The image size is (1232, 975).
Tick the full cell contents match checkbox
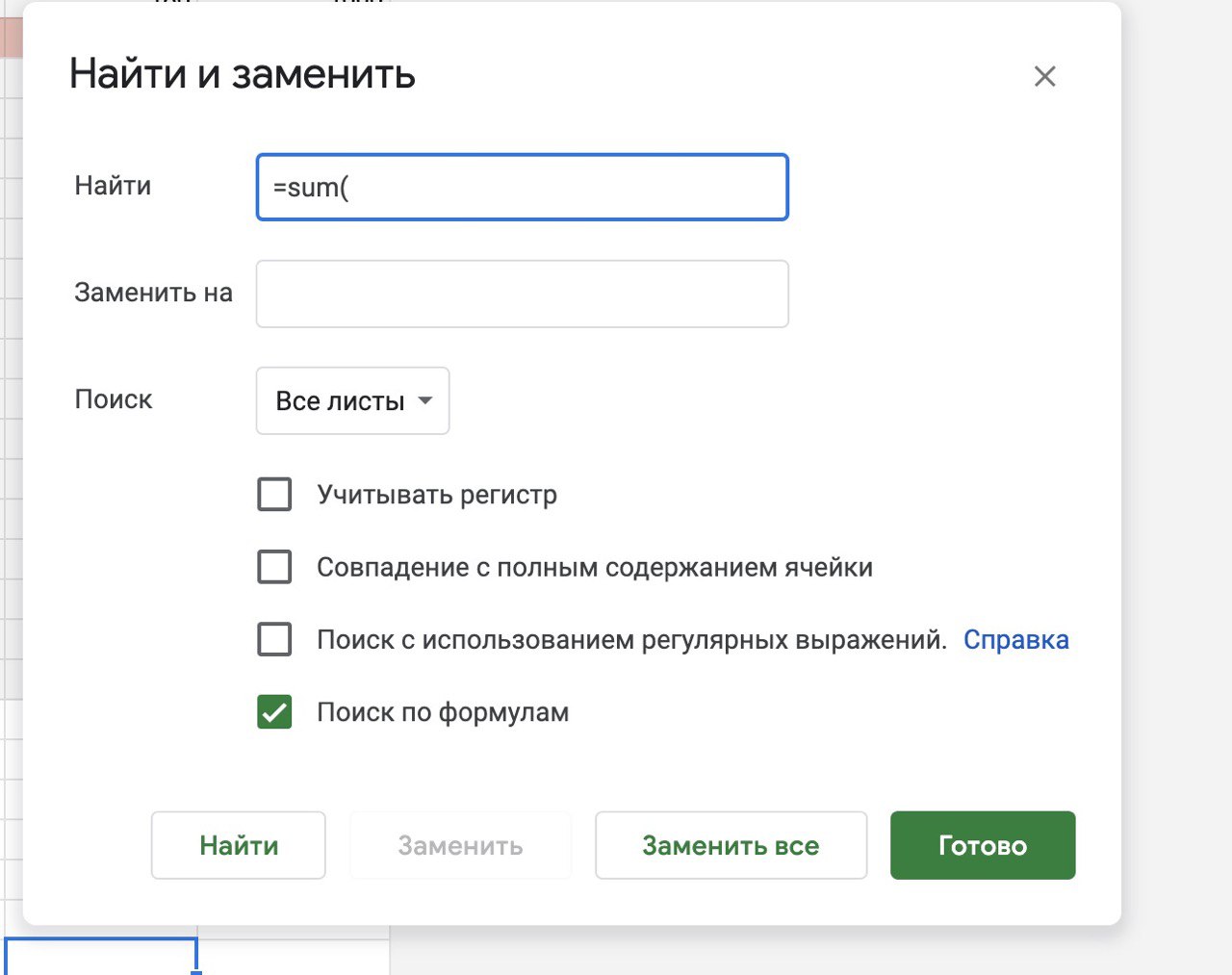(x=274, y=567)
